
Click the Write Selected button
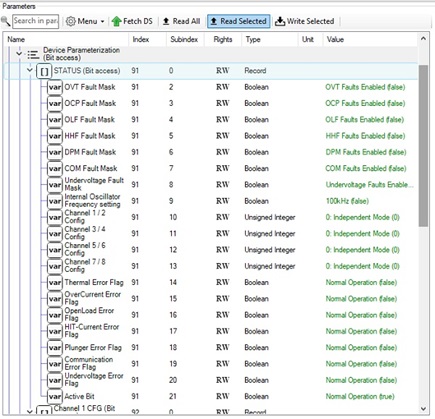pyautogui.click(x=304, y=21)
